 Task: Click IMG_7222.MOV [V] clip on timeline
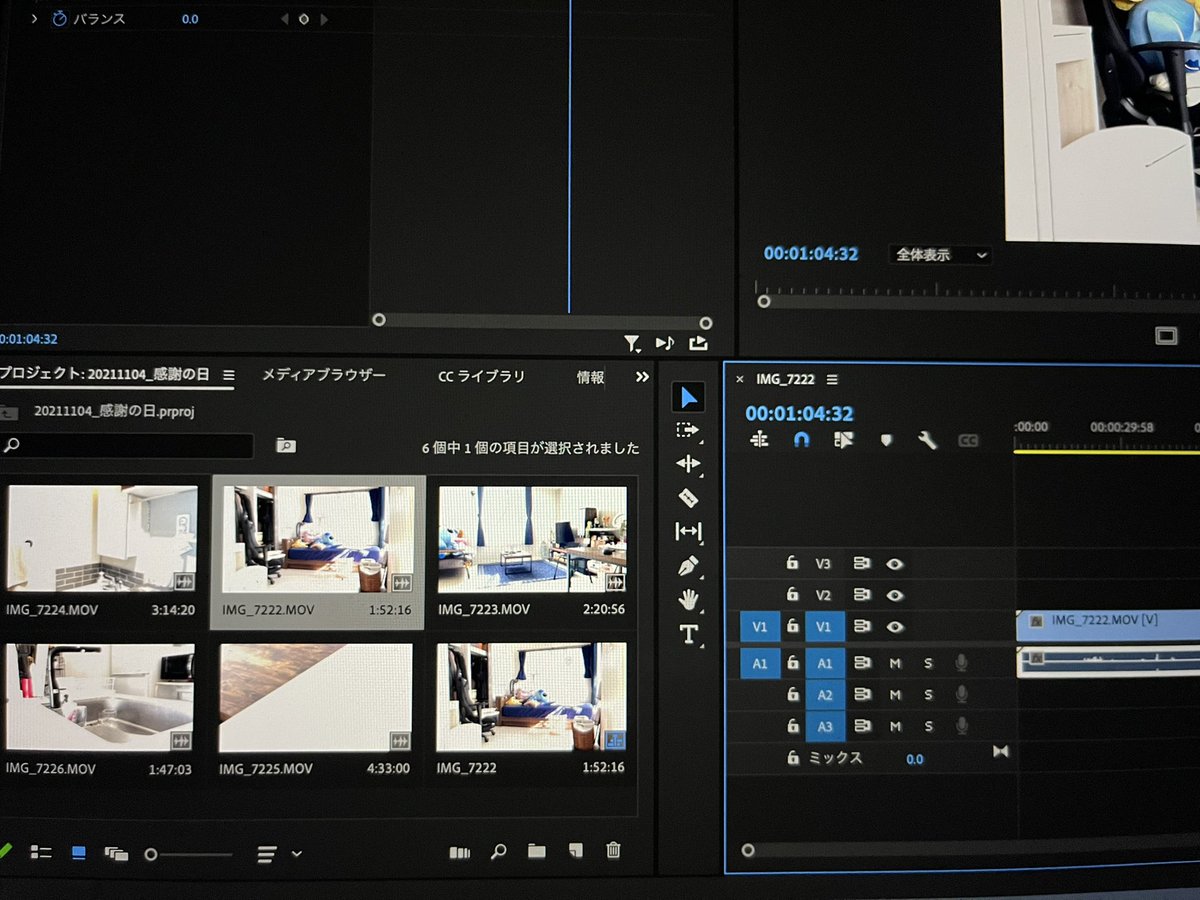coord(1108,625)
